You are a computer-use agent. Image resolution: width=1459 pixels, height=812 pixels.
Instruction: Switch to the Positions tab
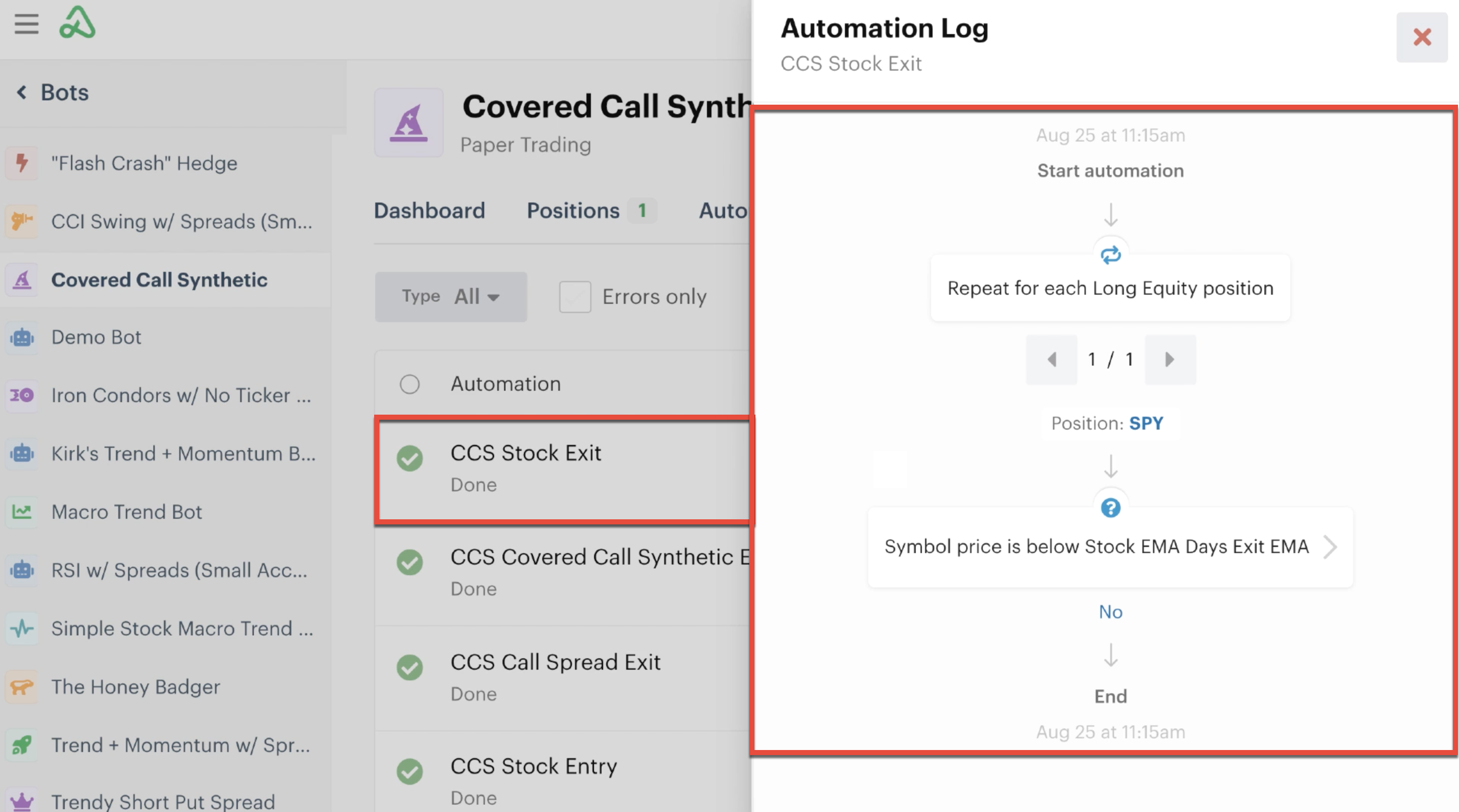(x=591, y=211)
